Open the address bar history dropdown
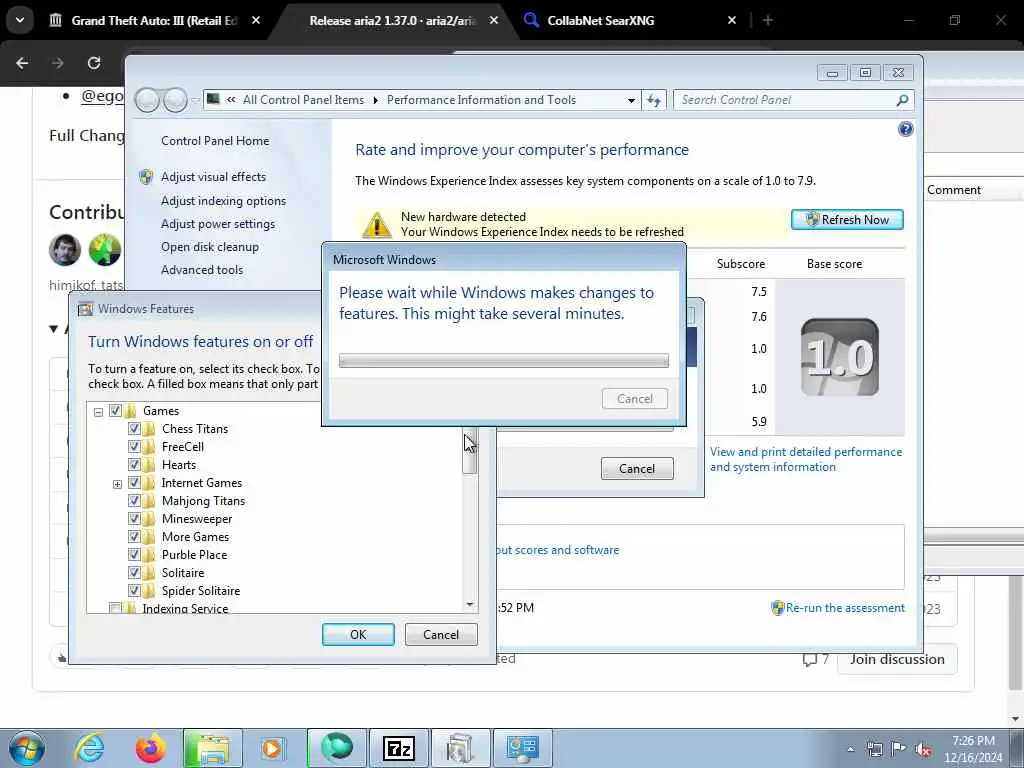 (x=631, y=101)
